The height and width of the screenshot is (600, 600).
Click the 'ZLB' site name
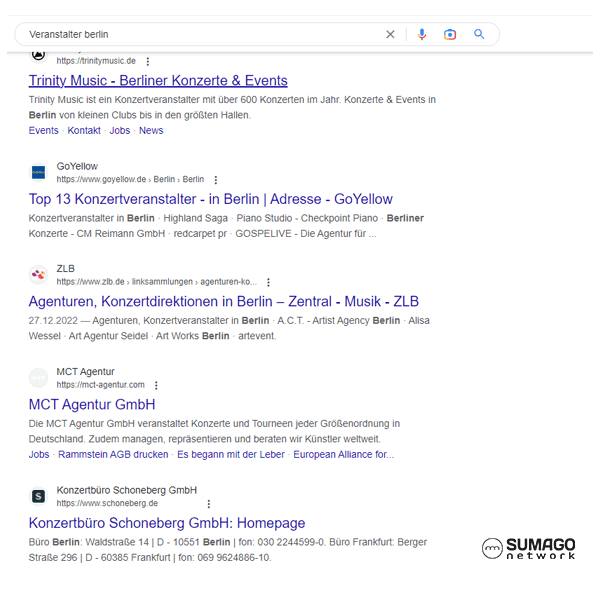65,269
